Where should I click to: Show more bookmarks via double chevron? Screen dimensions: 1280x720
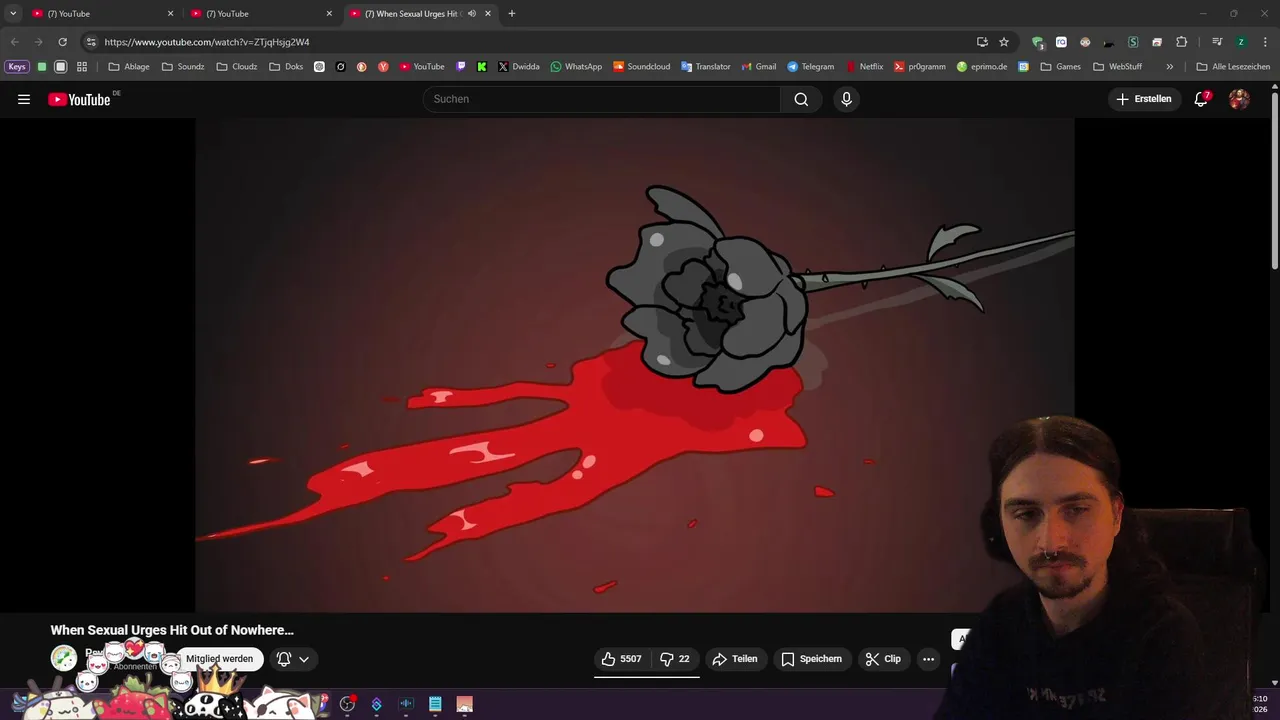[1170, 67]
